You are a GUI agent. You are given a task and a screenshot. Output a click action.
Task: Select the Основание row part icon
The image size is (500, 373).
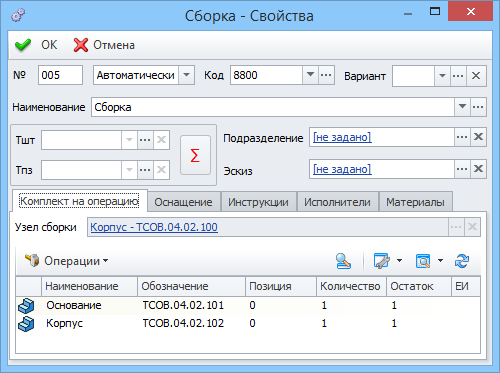click(x=26, y=306)
